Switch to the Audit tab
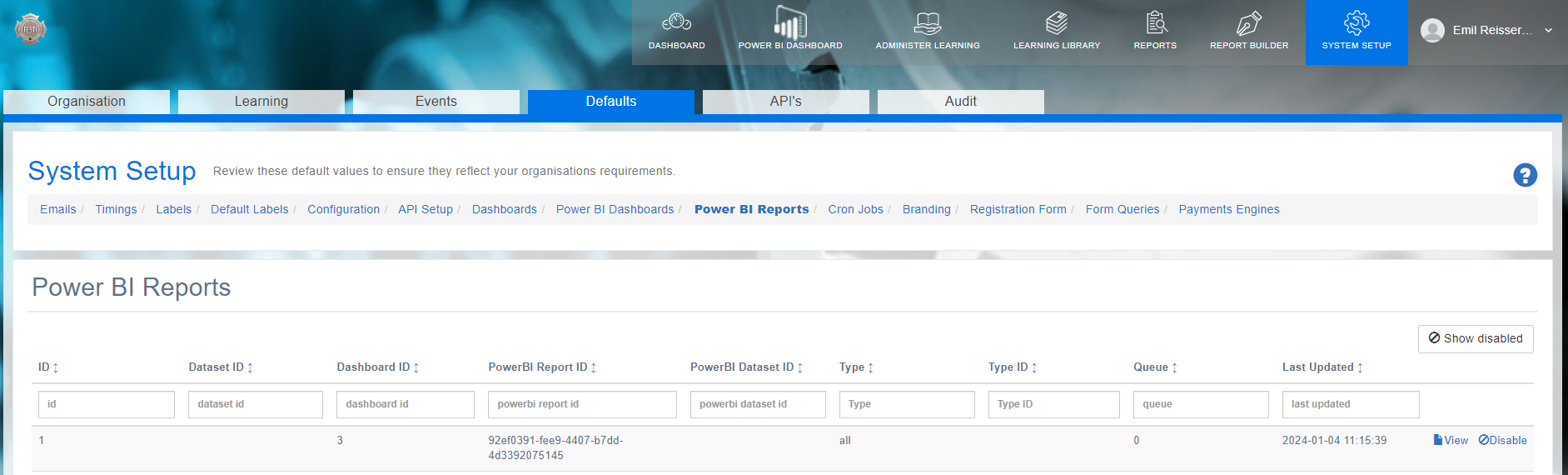The width and height of the screenshot is (1568, 475). pos(961,102)
